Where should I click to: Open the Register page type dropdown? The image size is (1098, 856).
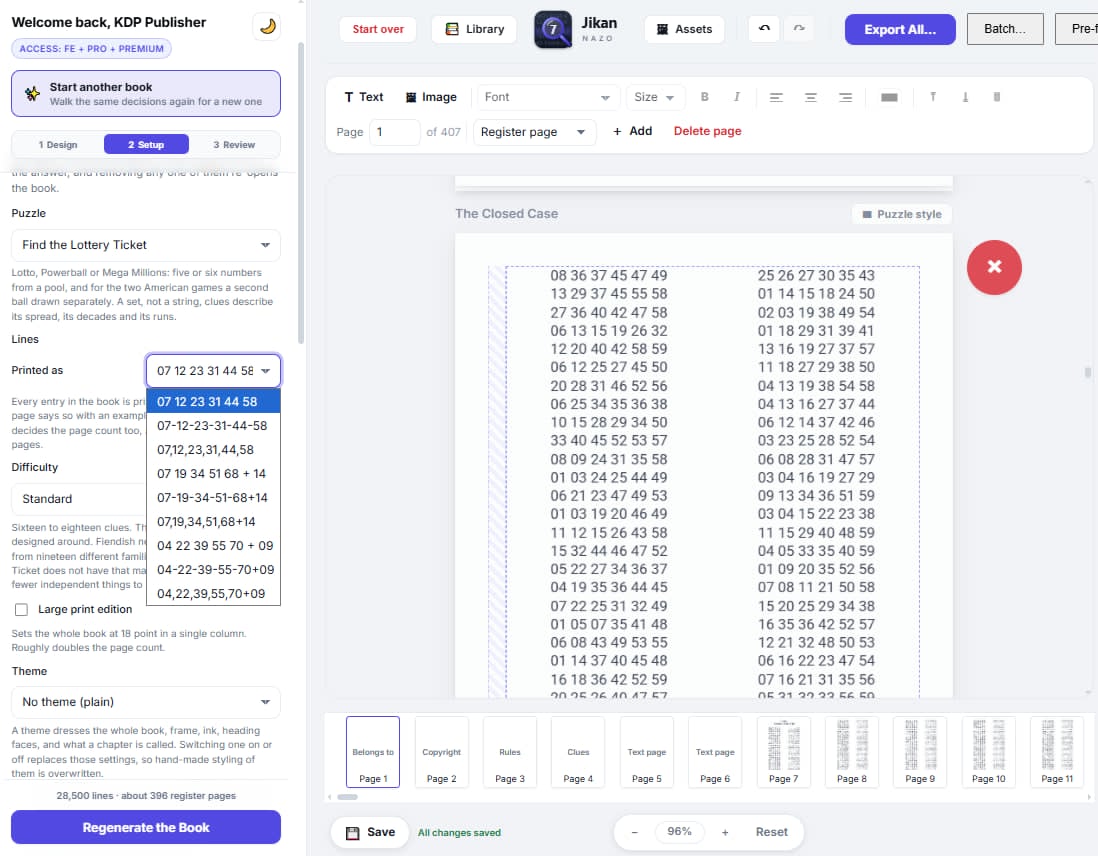point(534,132)
